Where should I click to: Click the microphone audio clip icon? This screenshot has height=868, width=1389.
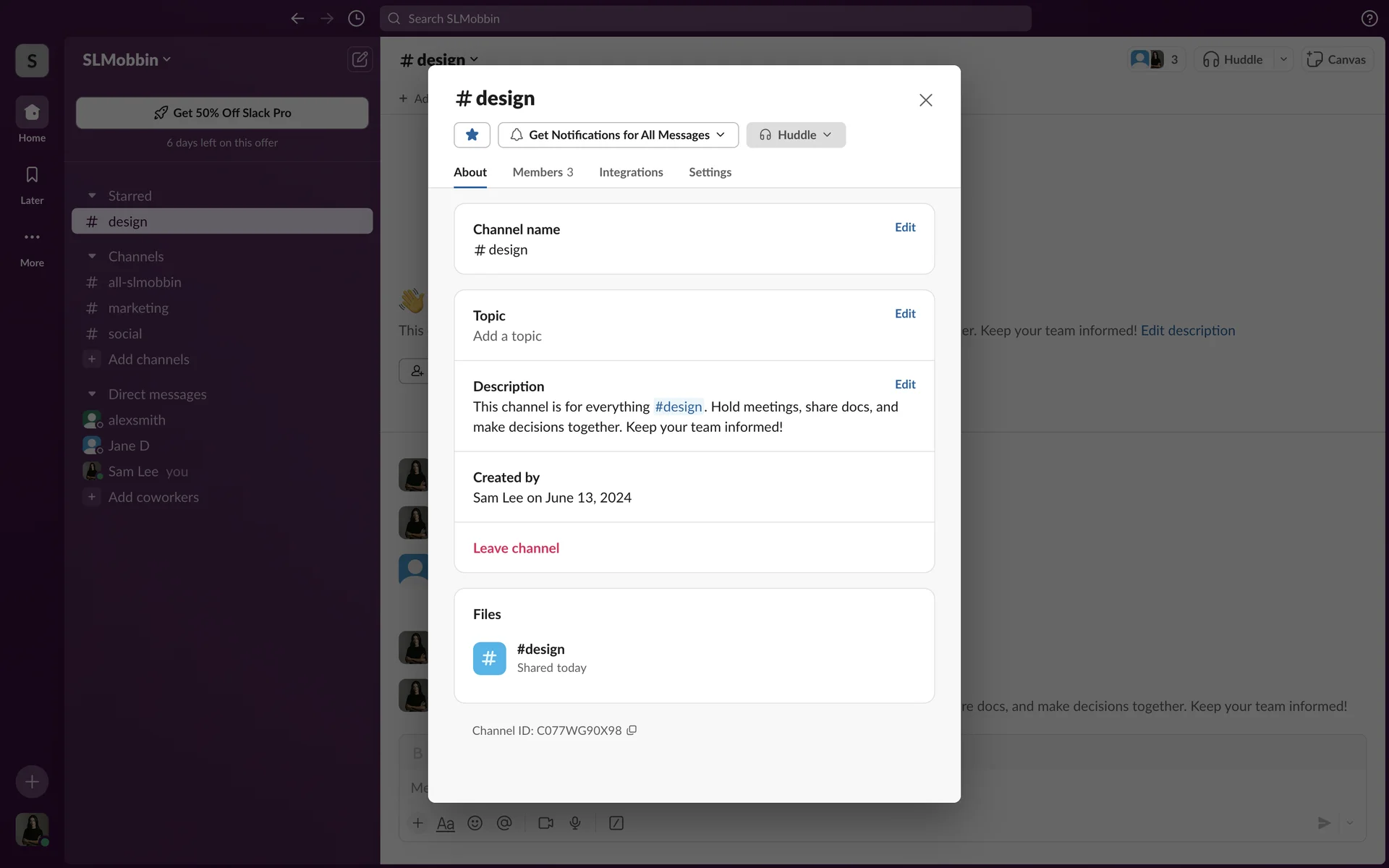click(575, 822)
